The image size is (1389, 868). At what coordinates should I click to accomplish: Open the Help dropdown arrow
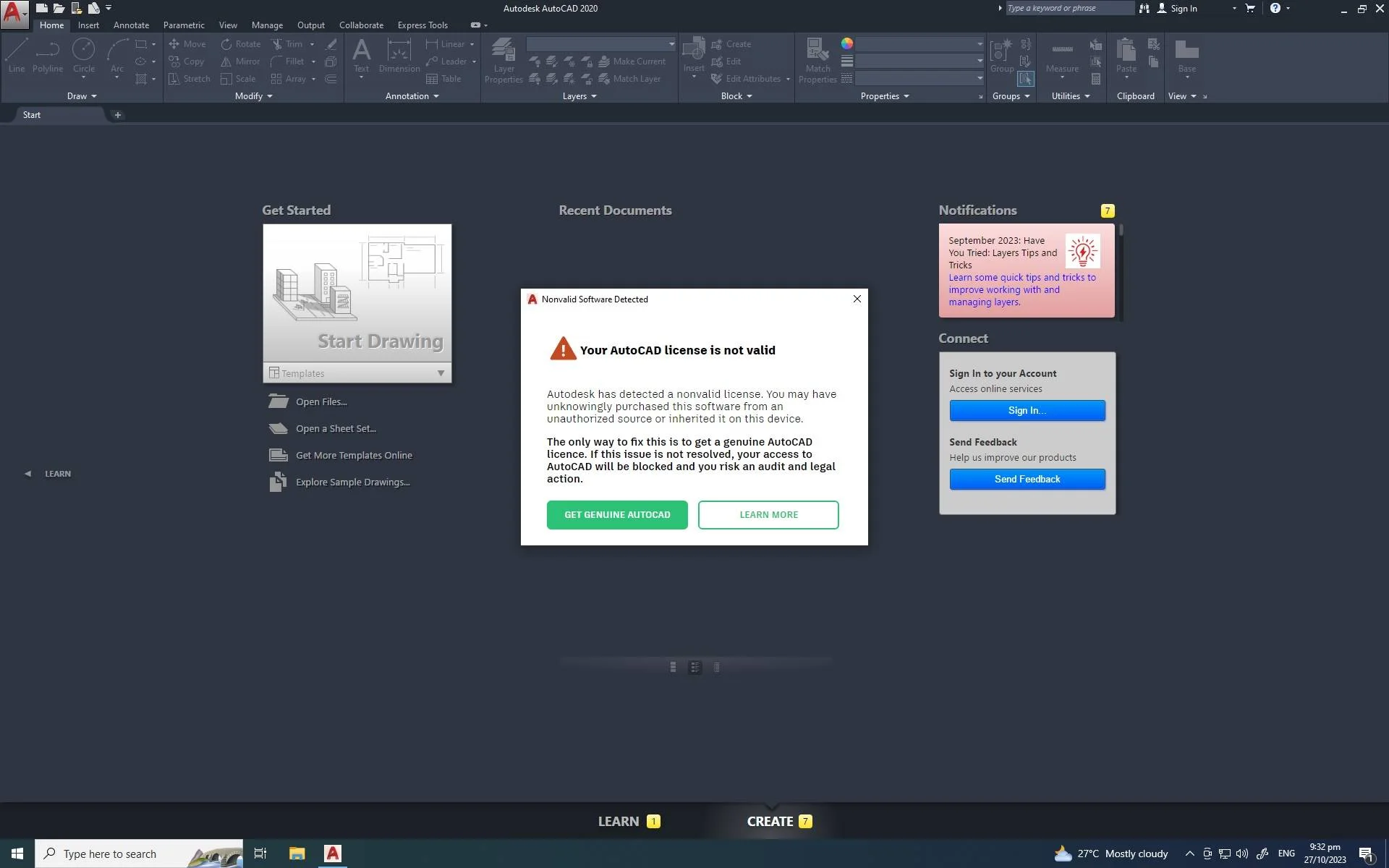(x=1288, y=8)
